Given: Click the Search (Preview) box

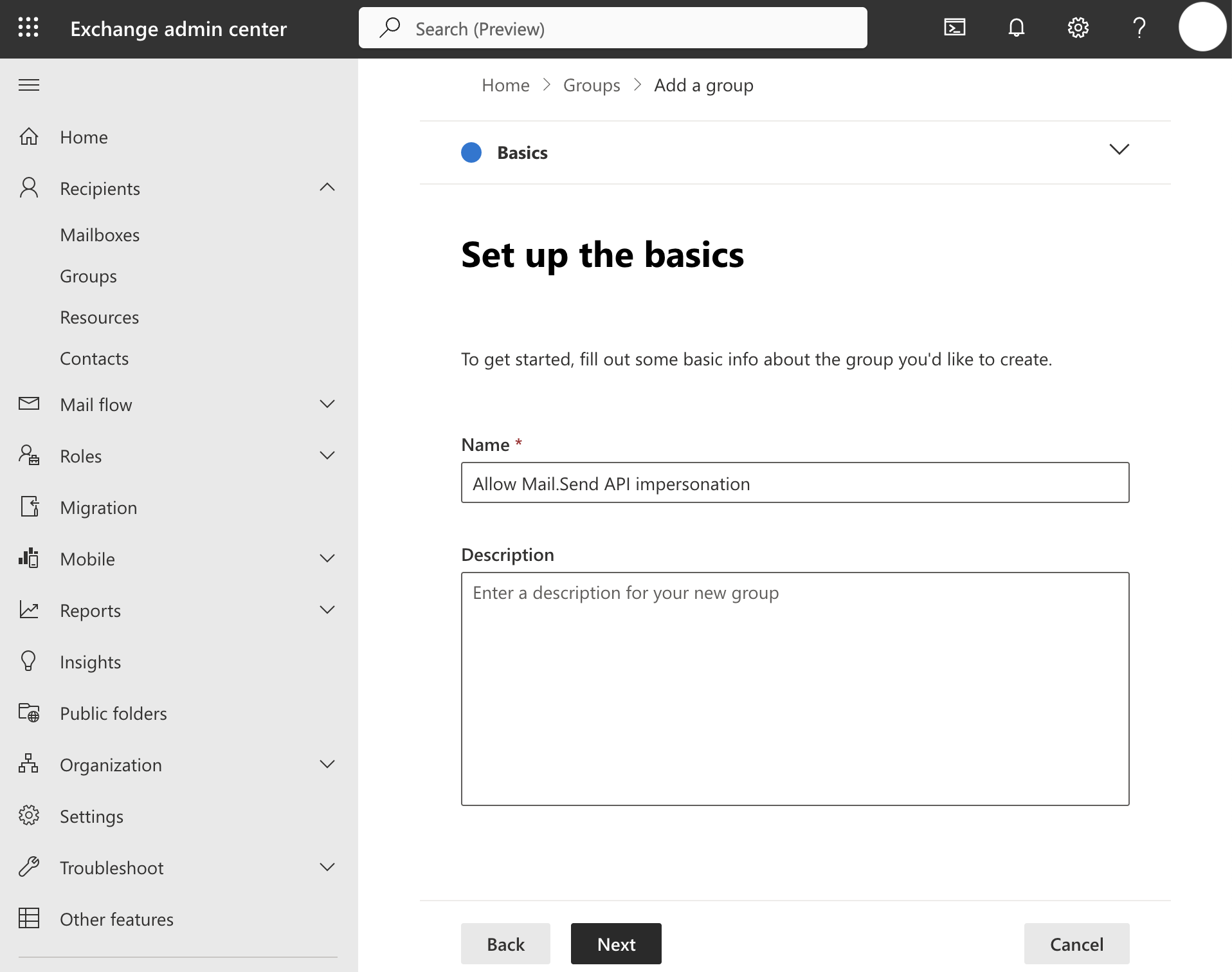Looking at the screenshot, I should 613,28.
